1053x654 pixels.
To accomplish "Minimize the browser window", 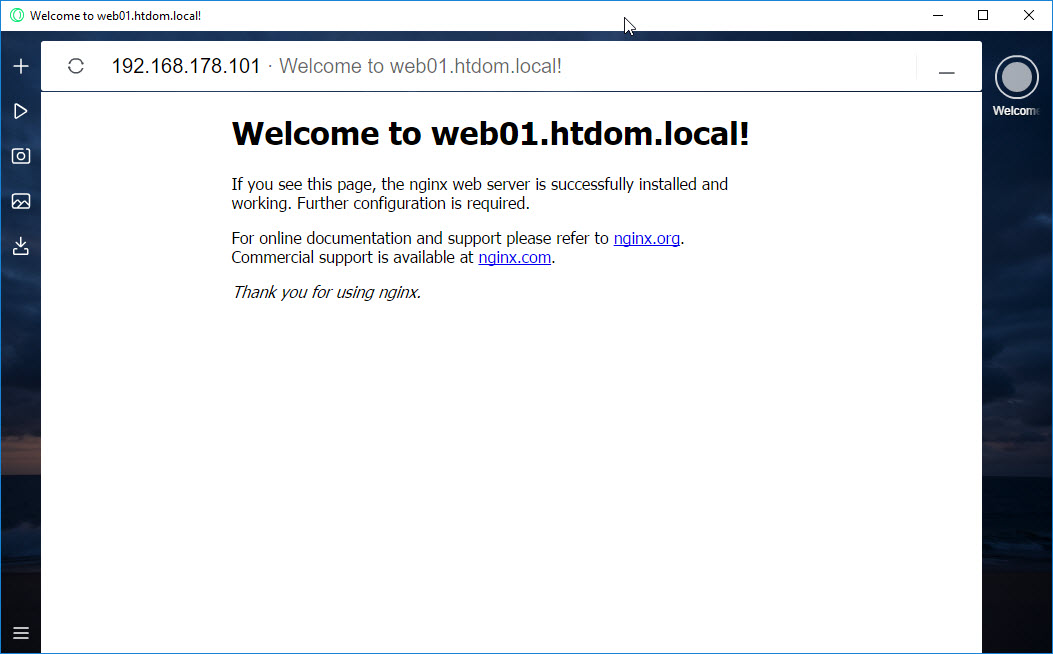I will pos(938,15).
